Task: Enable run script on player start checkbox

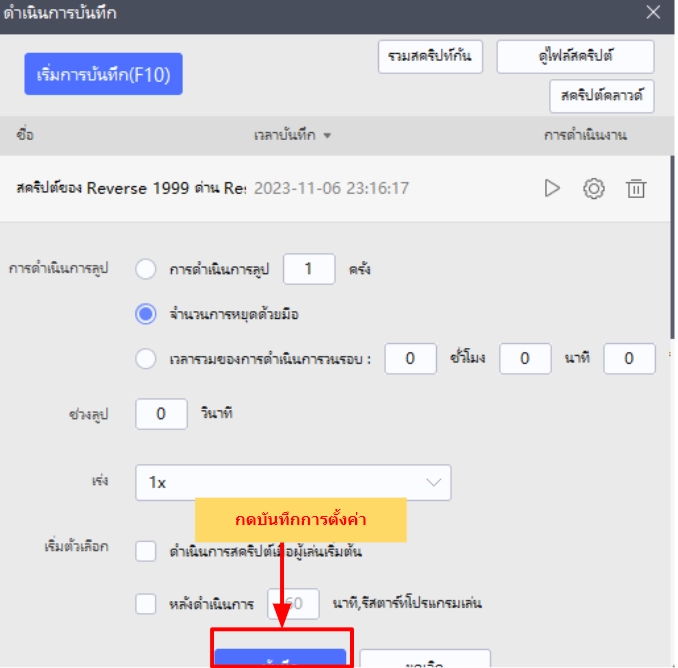Action: [x=146, y=551]
